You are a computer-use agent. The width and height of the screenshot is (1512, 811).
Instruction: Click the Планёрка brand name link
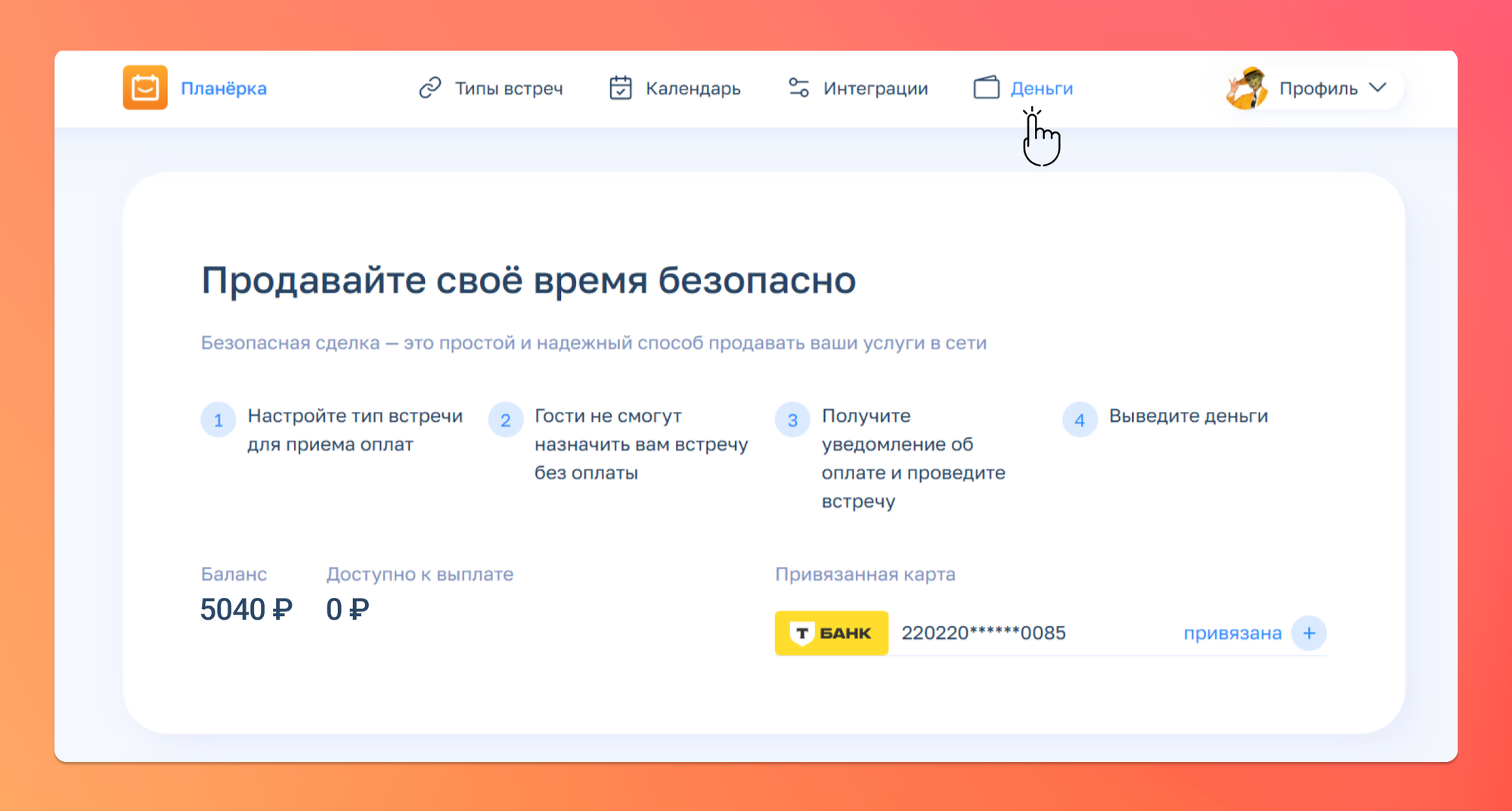coord(224,88)
